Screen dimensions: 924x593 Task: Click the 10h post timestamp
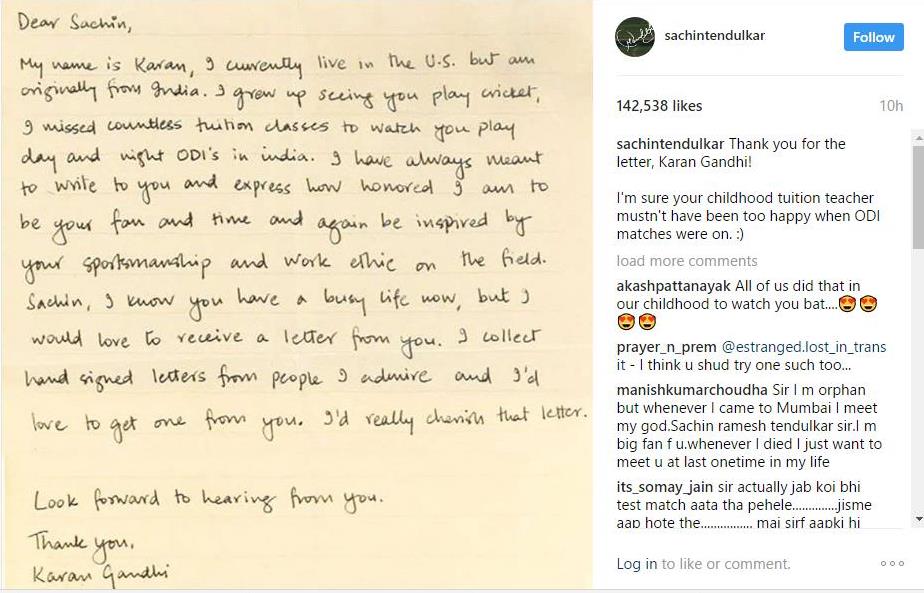[890, 106]
